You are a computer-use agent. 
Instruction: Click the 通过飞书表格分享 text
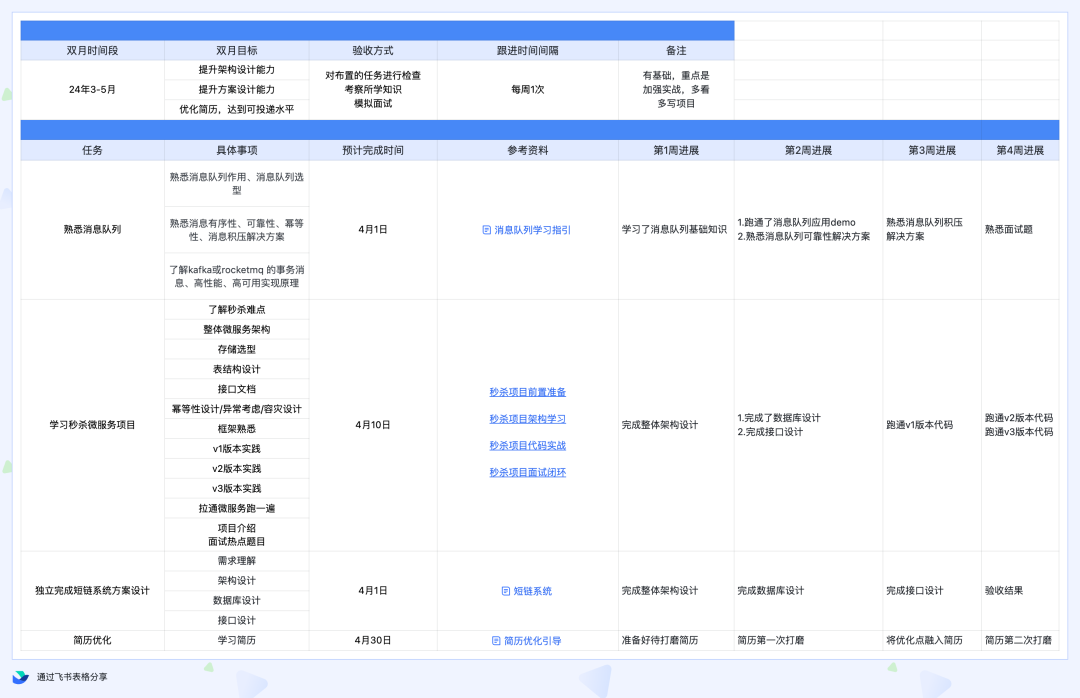[x=72, y=677]
